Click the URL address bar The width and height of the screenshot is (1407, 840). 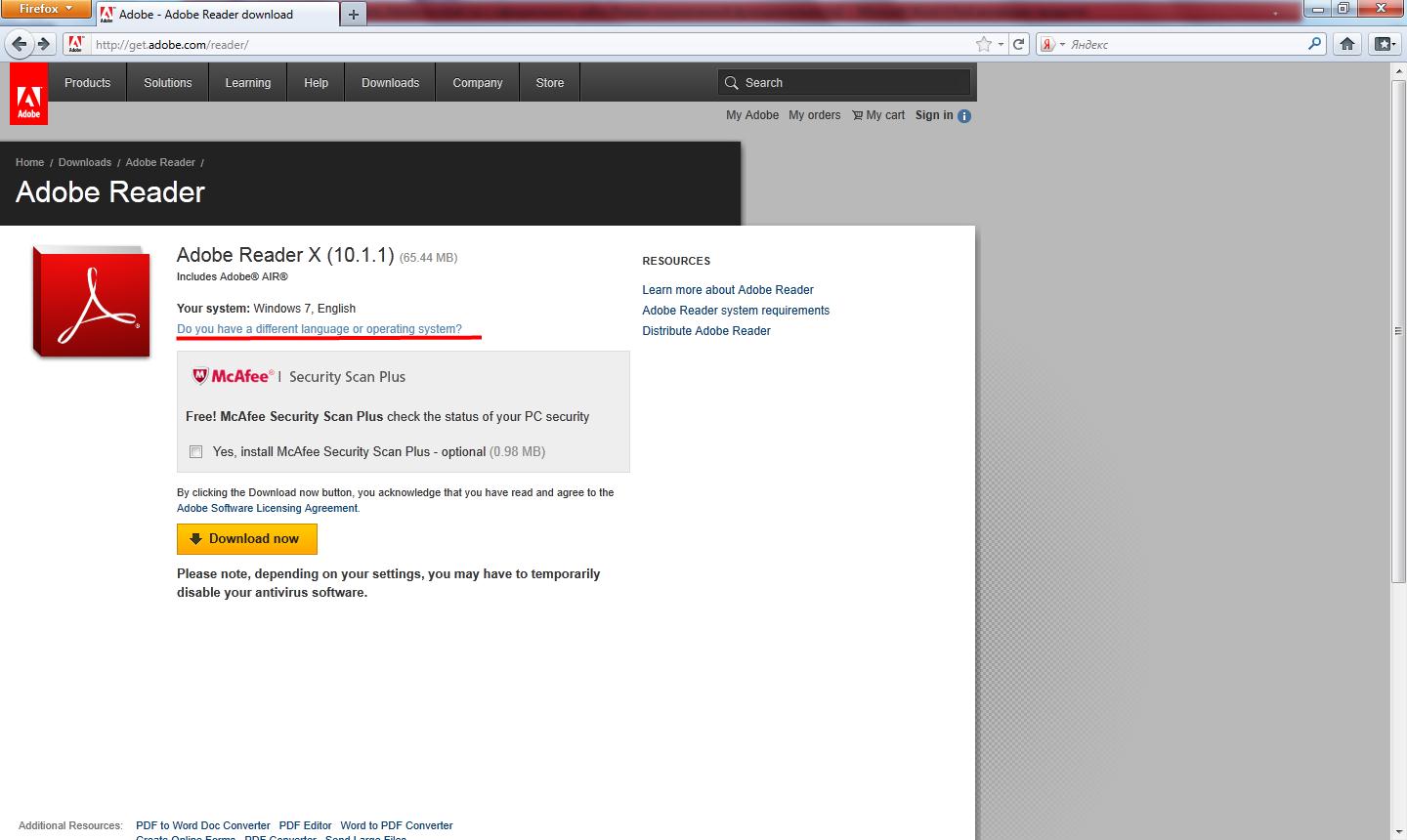(532, 44)
